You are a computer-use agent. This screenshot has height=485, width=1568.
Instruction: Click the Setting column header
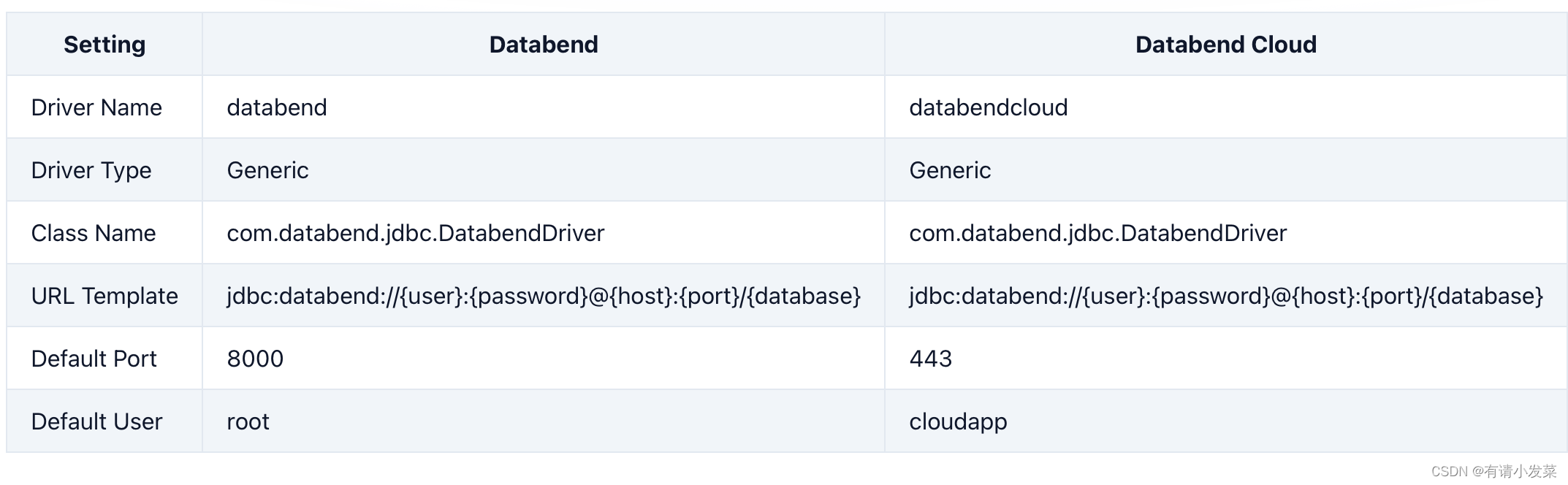coord(104,45)
